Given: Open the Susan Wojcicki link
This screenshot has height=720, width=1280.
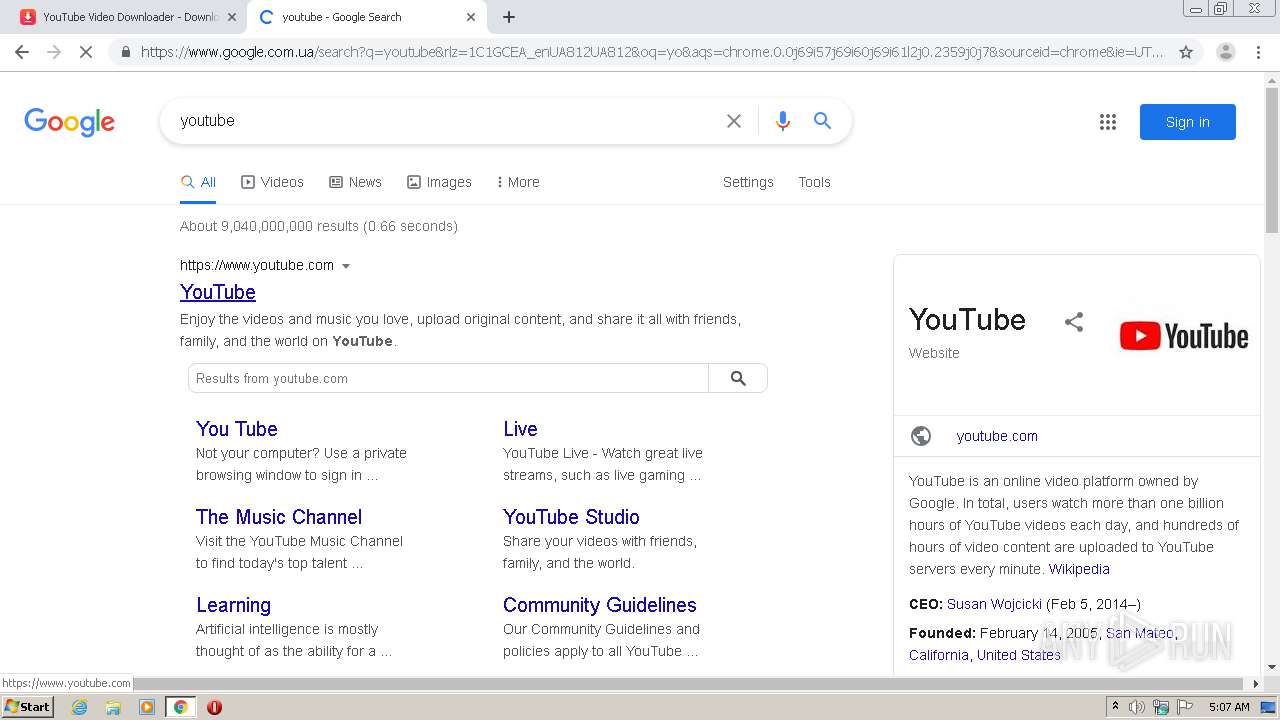Looking at the screenshot, I should click(x=994, y=604).
